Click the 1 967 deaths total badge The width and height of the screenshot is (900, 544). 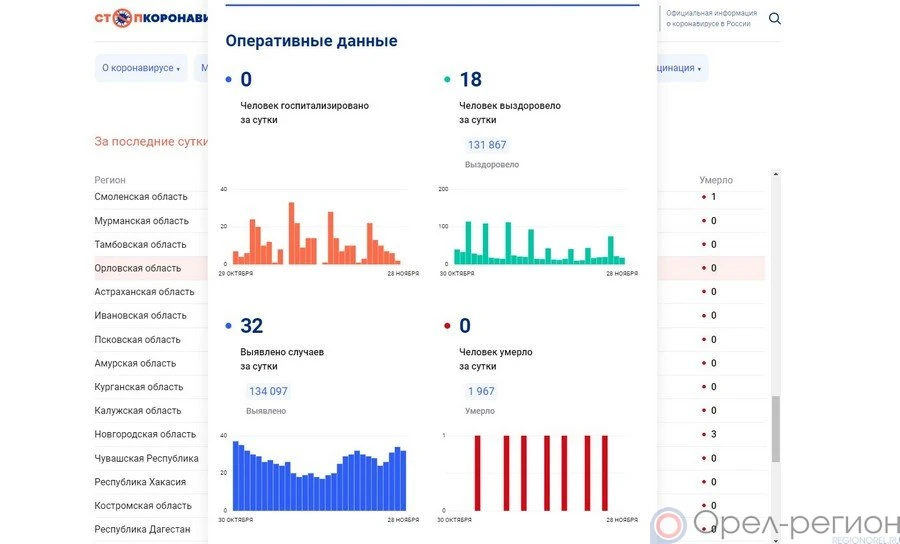point(480,391)
